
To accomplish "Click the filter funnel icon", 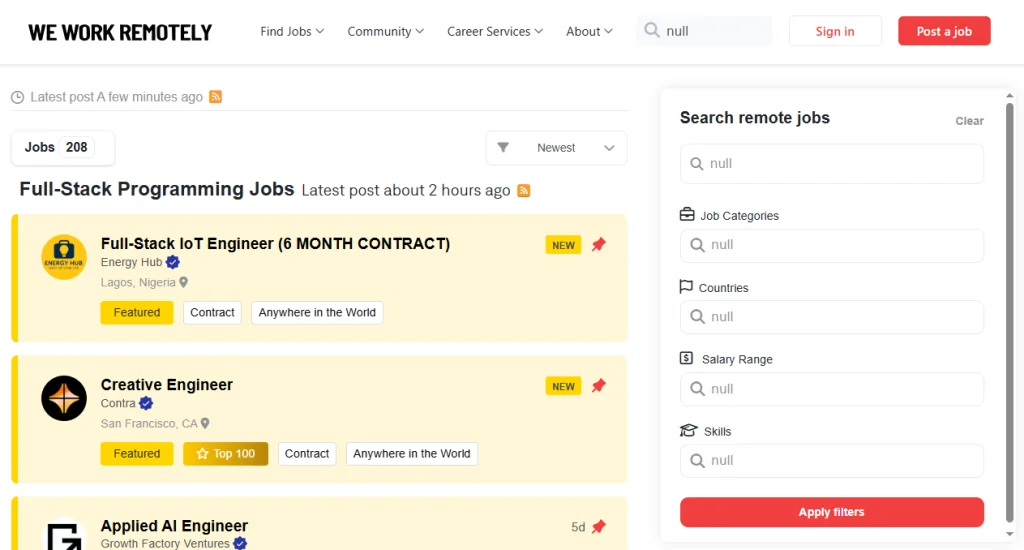I will pos(503,148).
